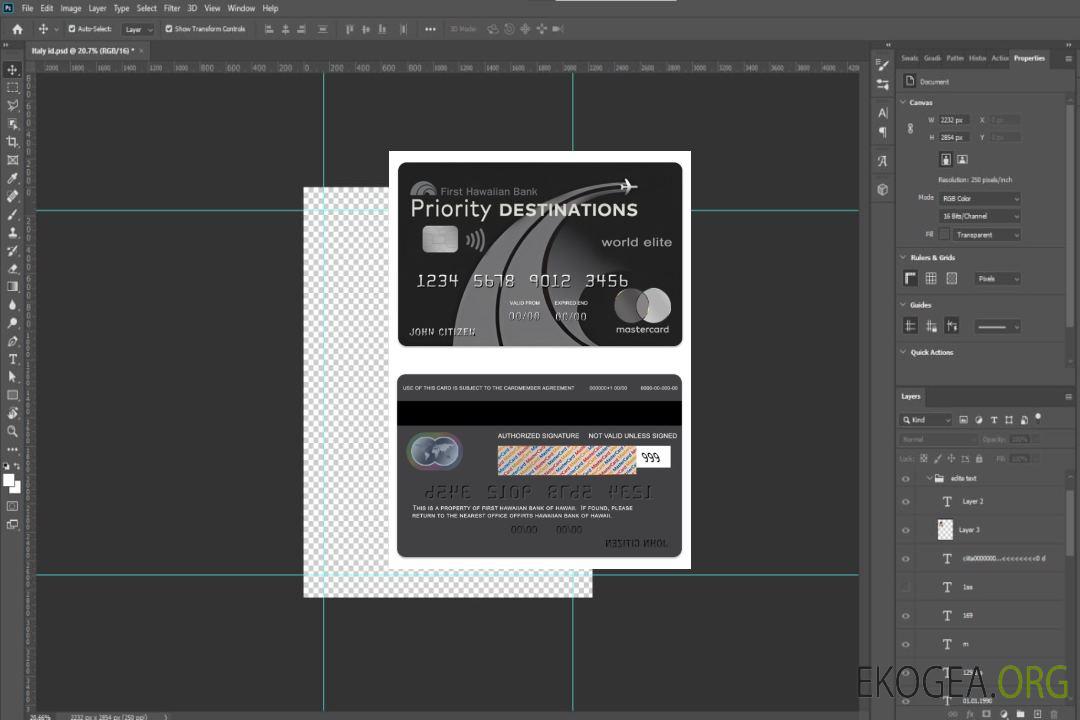Collapse the 'edite text' layer group
Image resolution: width=1080 pixels, height=720 pixels.
point(929,479)
